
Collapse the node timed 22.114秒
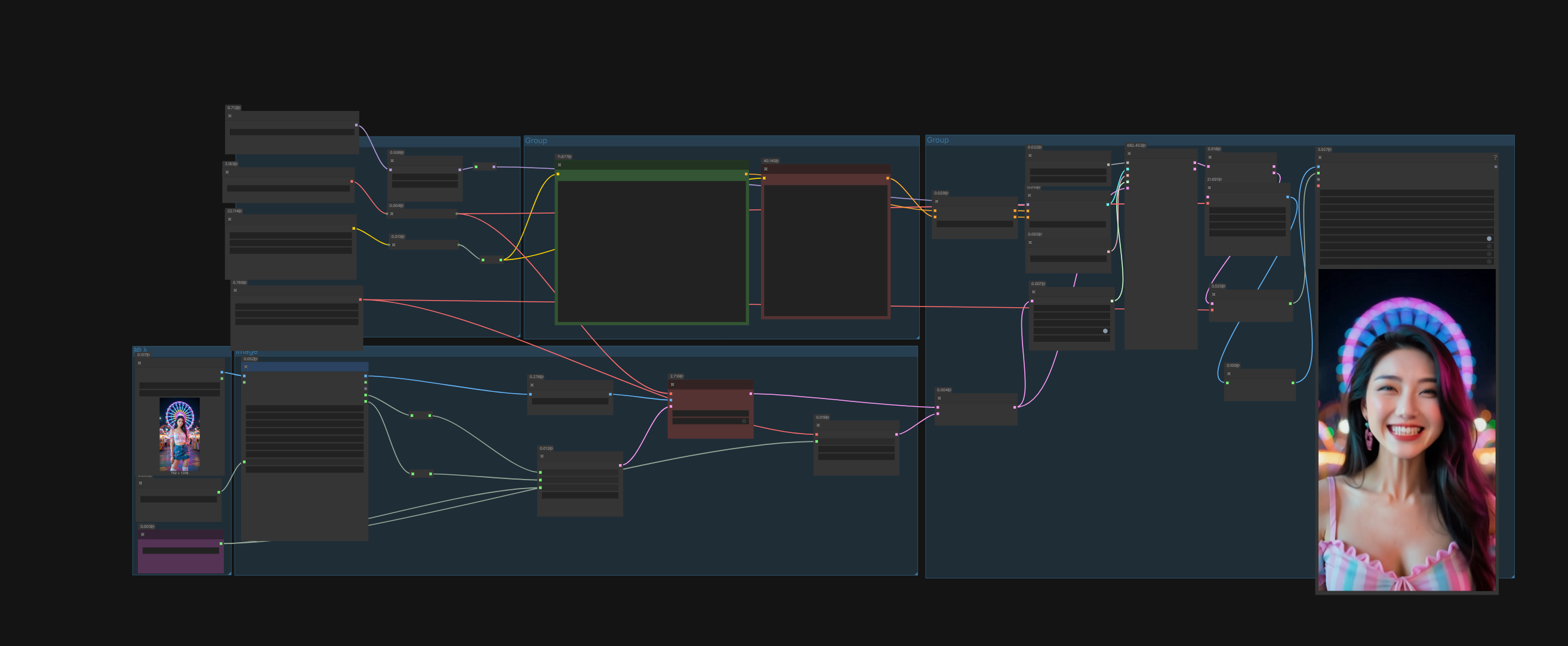229,219
